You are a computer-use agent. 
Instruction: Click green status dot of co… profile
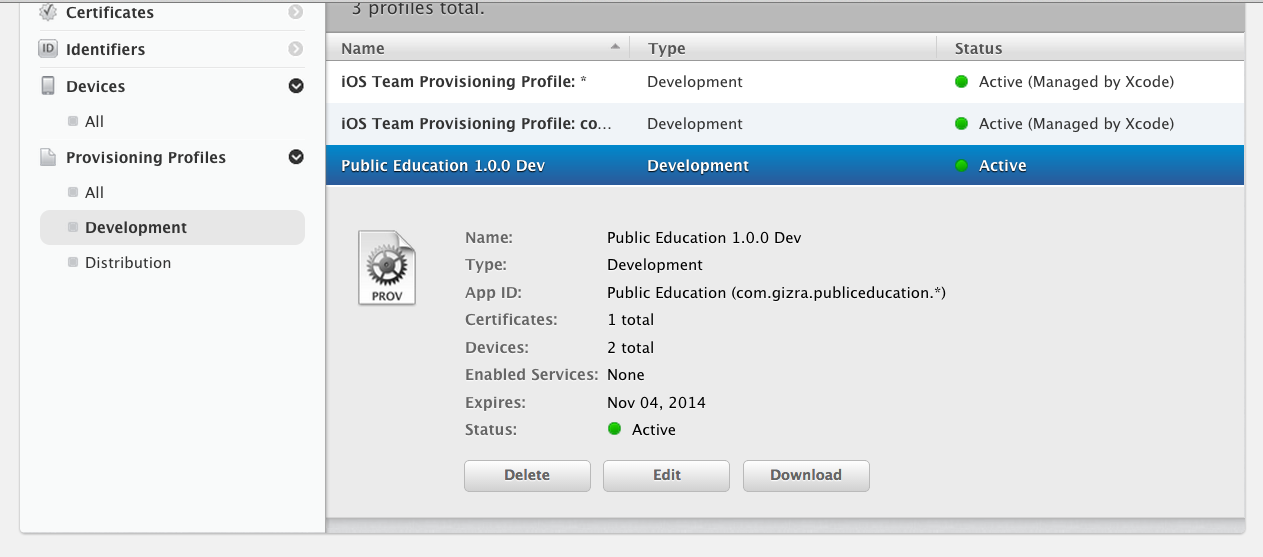[962, 124]
